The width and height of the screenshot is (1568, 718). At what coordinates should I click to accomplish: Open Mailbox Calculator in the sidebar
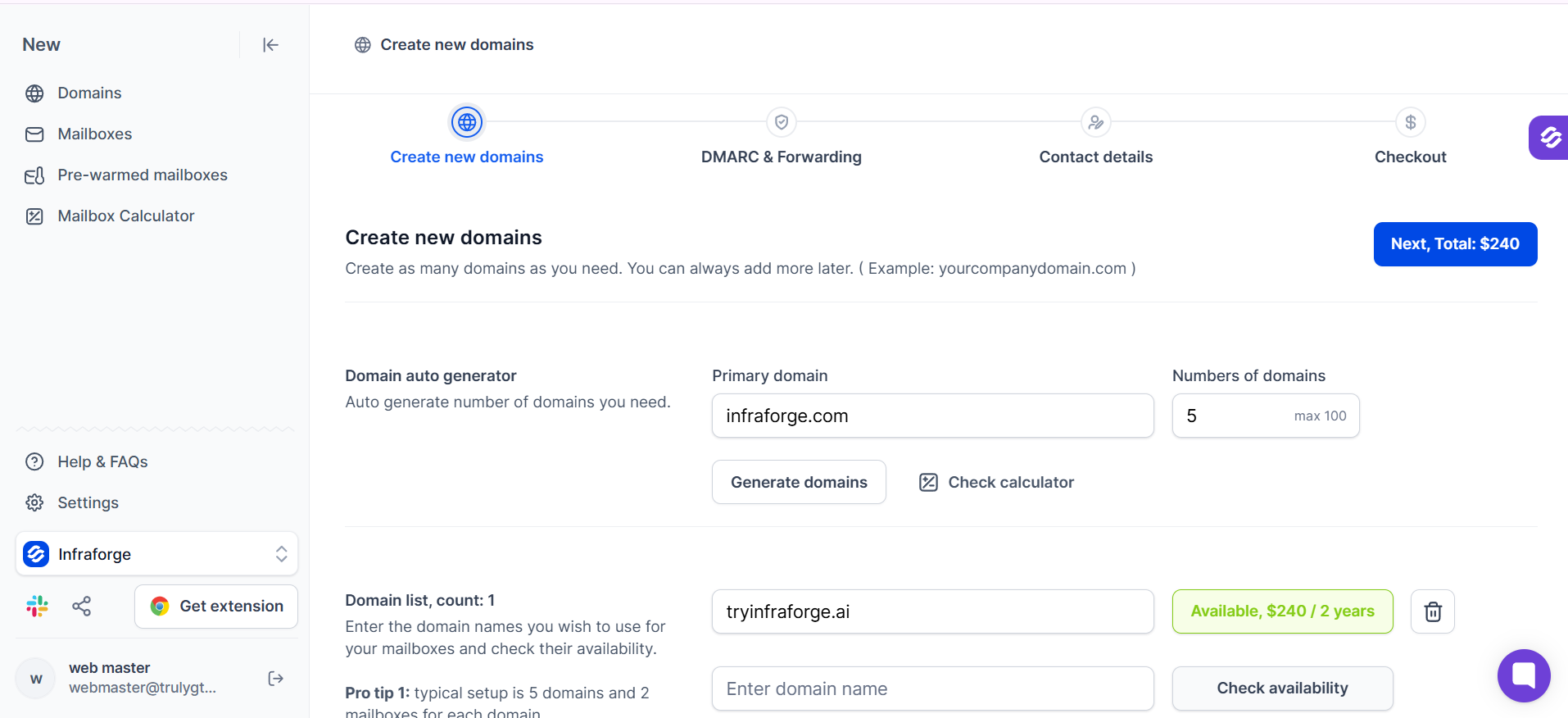126,216
